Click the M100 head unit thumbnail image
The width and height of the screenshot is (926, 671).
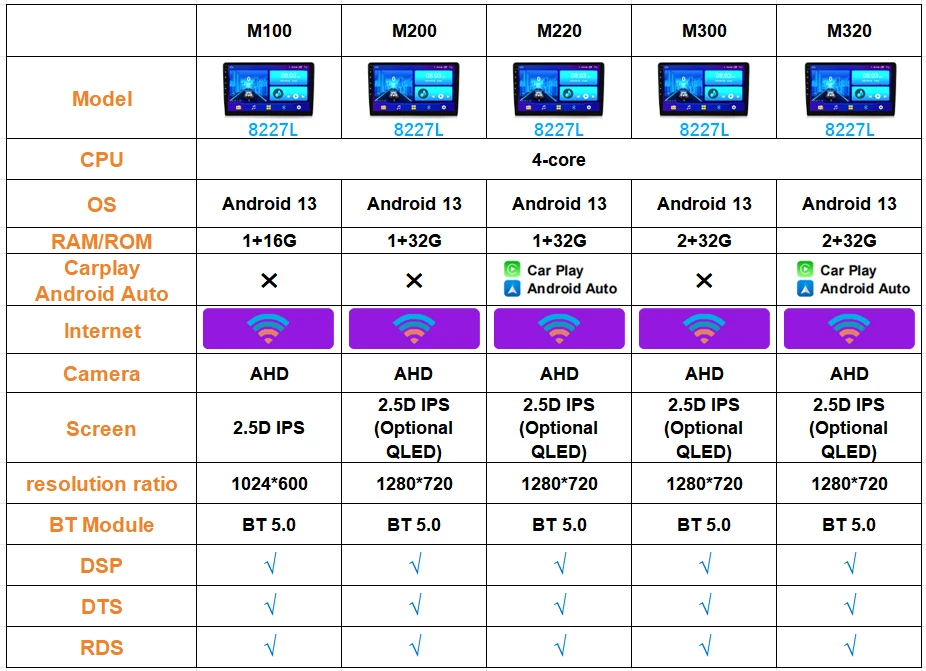coord(269,90)
